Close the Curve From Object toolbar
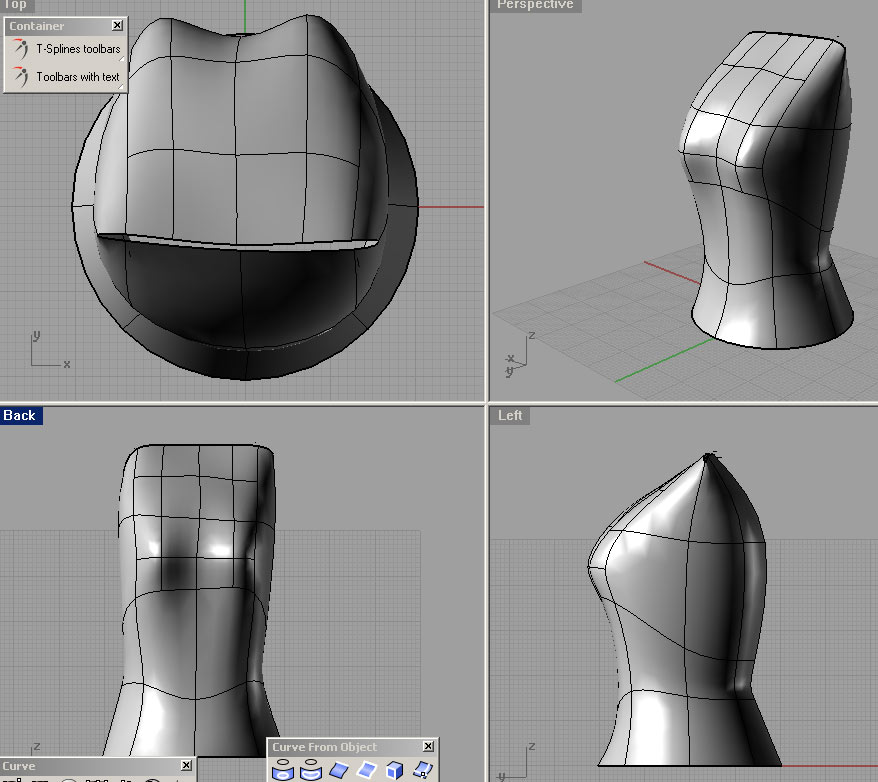The image size is (878, 782). point(428,747)
